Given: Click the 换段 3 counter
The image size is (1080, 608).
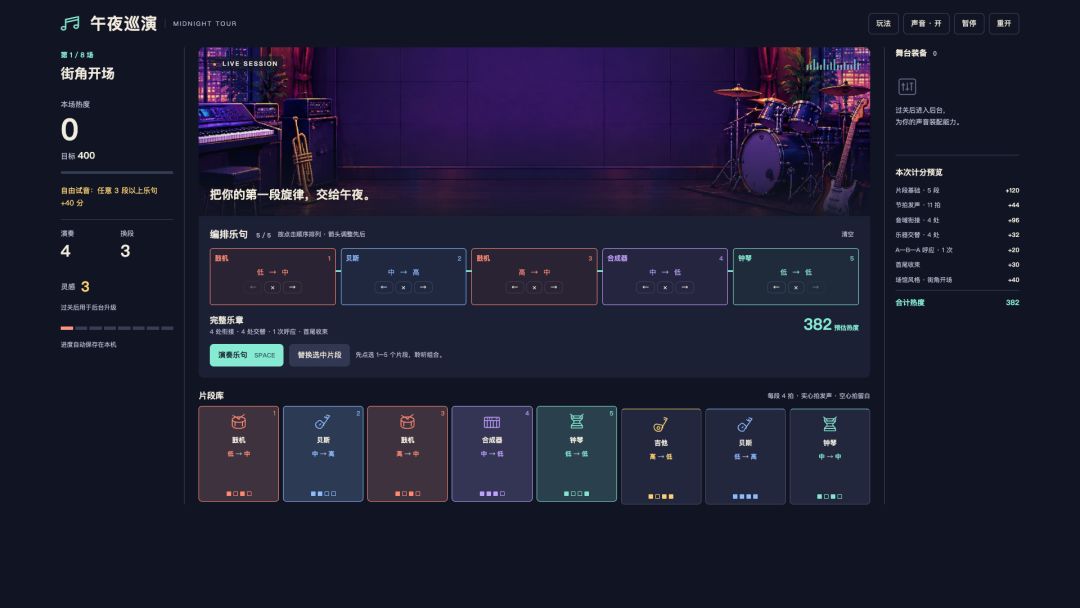Looking at the screenshot, I should click(126, 244).
